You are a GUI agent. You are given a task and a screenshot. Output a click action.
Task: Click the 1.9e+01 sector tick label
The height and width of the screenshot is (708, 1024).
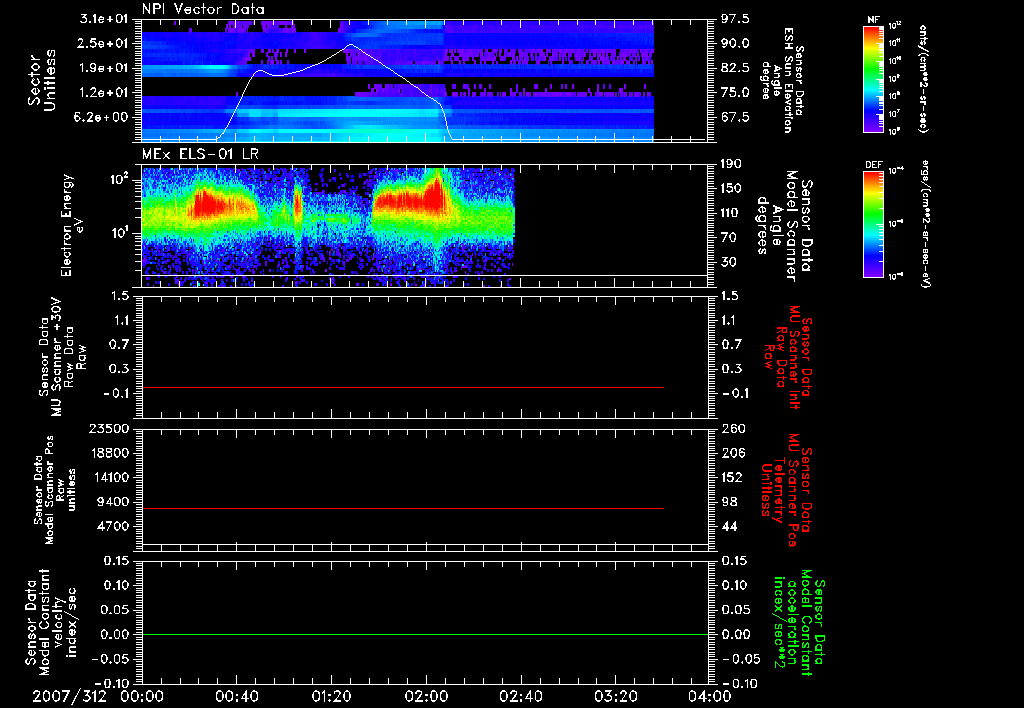pos(103,68)
